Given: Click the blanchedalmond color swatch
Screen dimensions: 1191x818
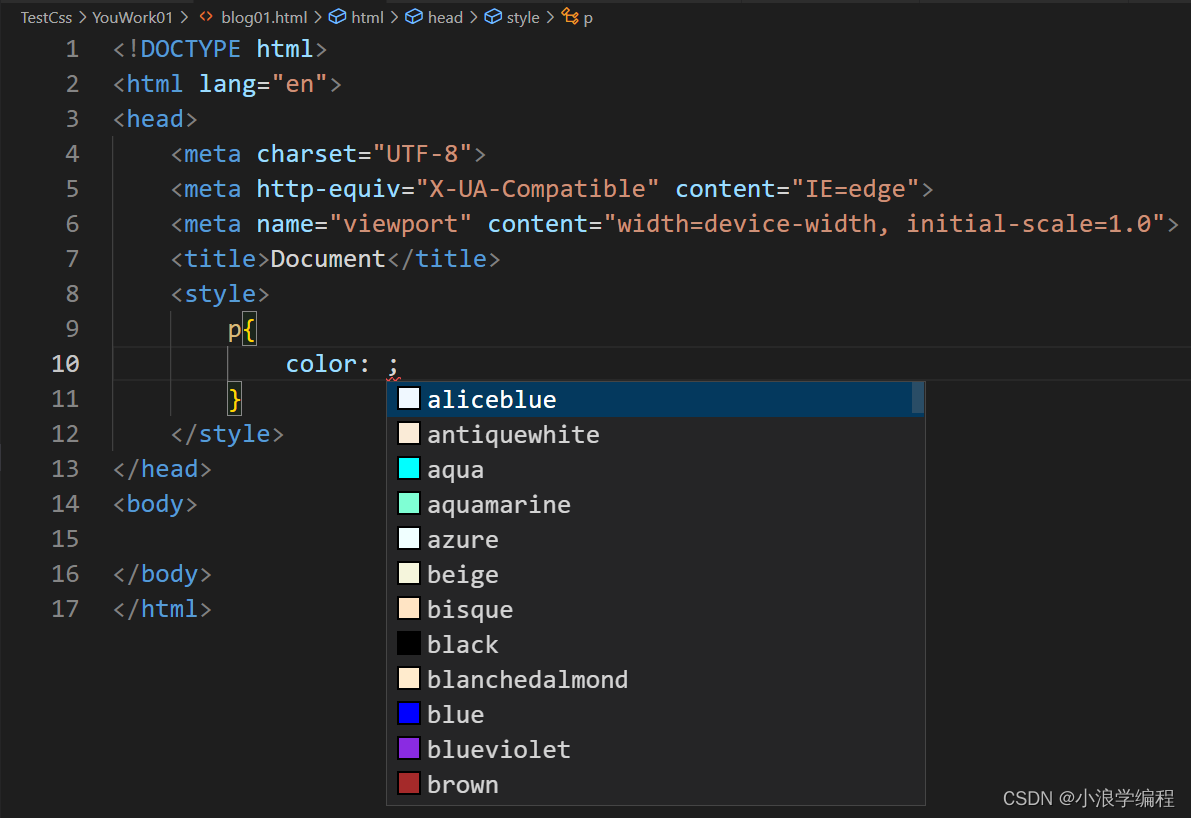Looking at the screenshot, I should coord(409,677).
